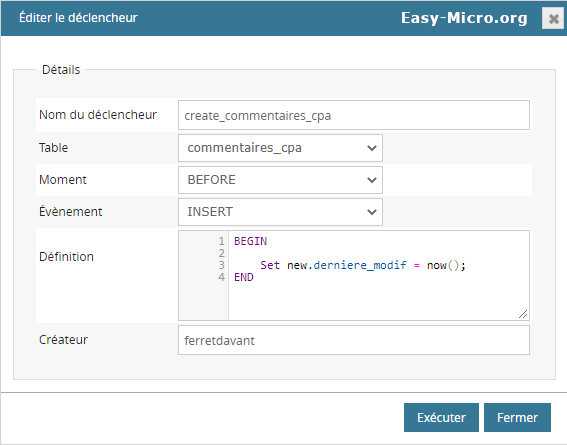Viewport: 567px width, 445px height.
Task: Click the Exécuter button
Action: (x=441, y=418)
